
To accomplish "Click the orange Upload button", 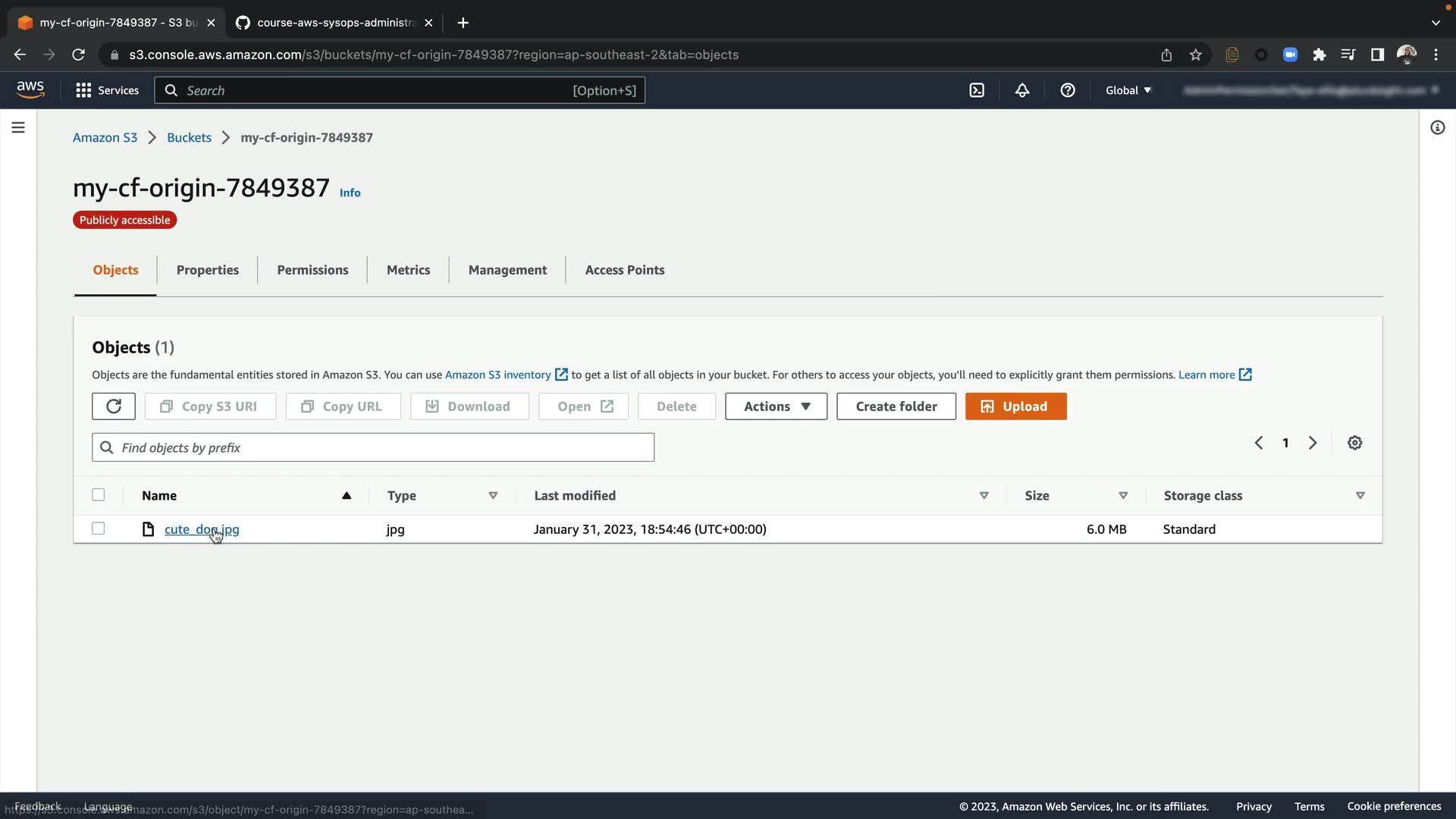I will coord(1015,406).
